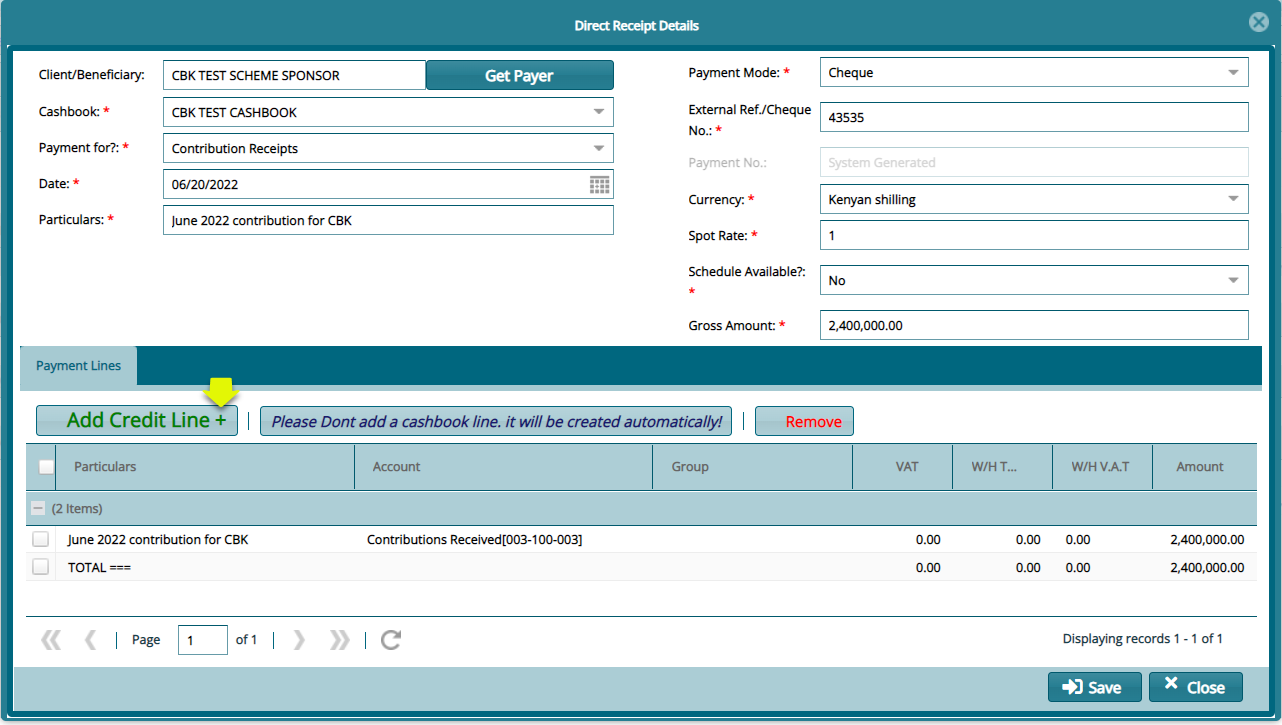Close dialog with top-right X icon
Image resolution: width=1282 pixels, height=725 pixels.
pyautogui.click(x=1259, y=23)
